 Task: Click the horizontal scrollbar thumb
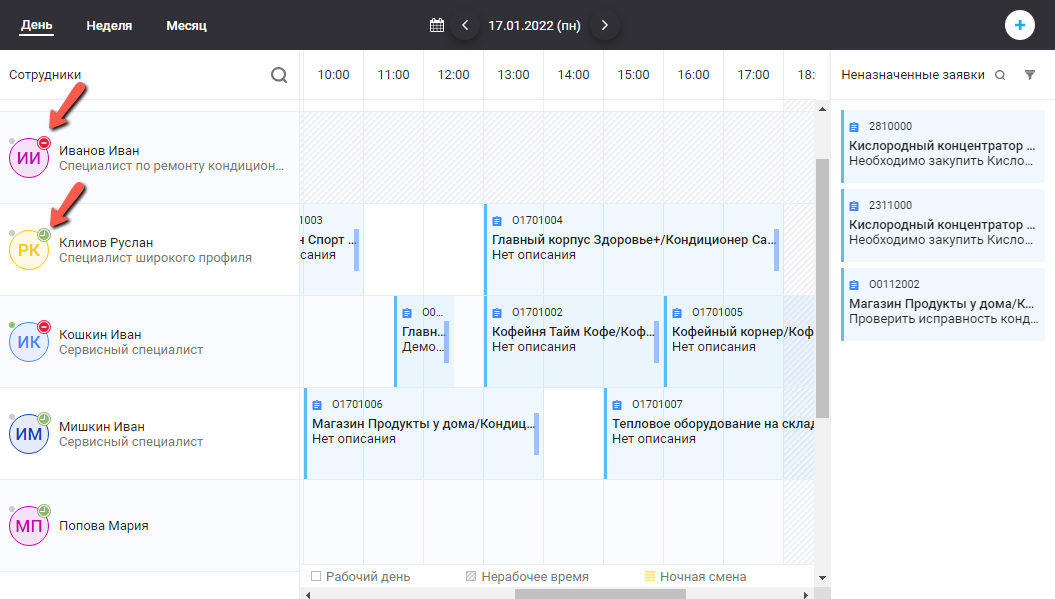pos(600,594)
